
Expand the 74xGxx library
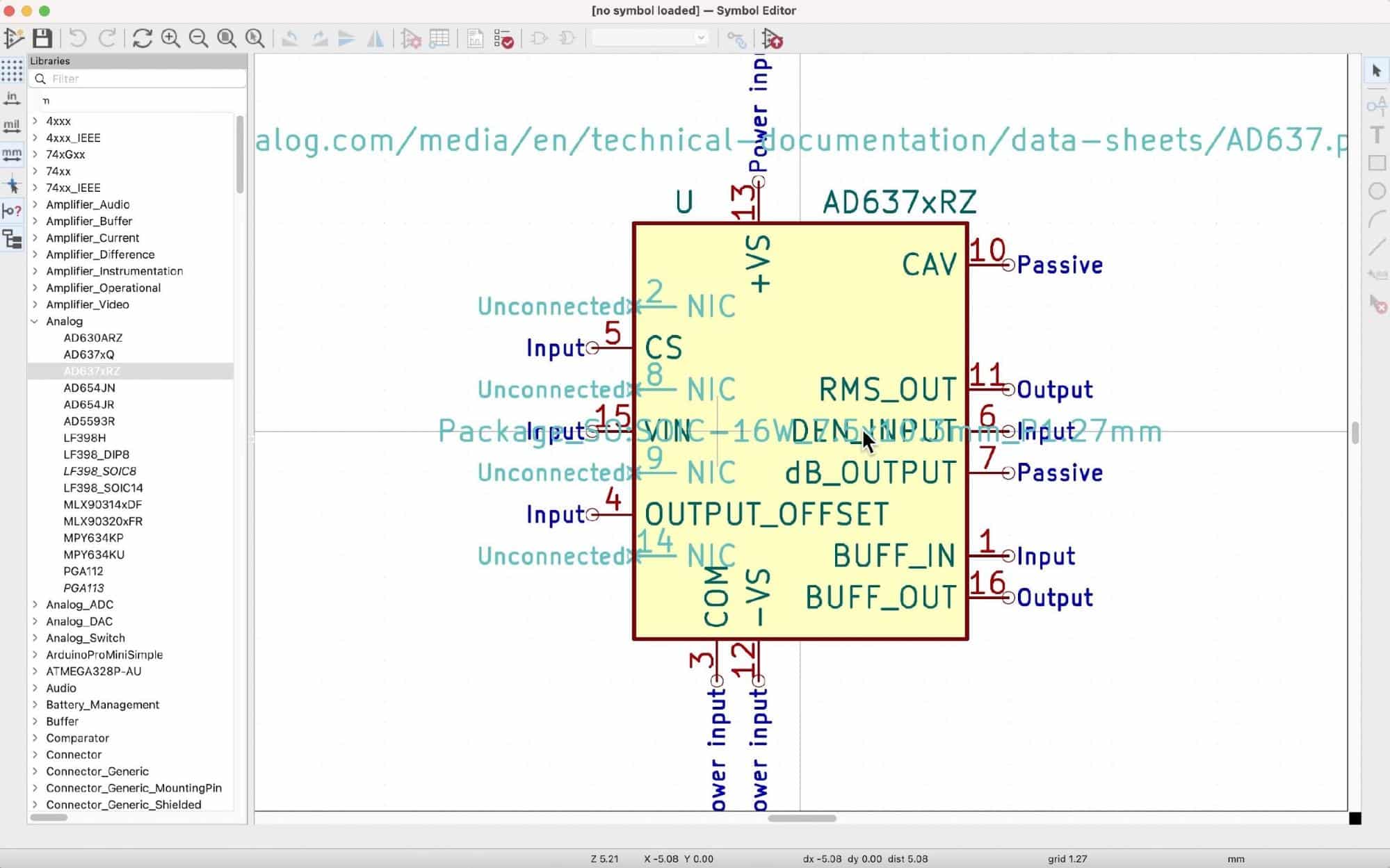pos(35,154)
